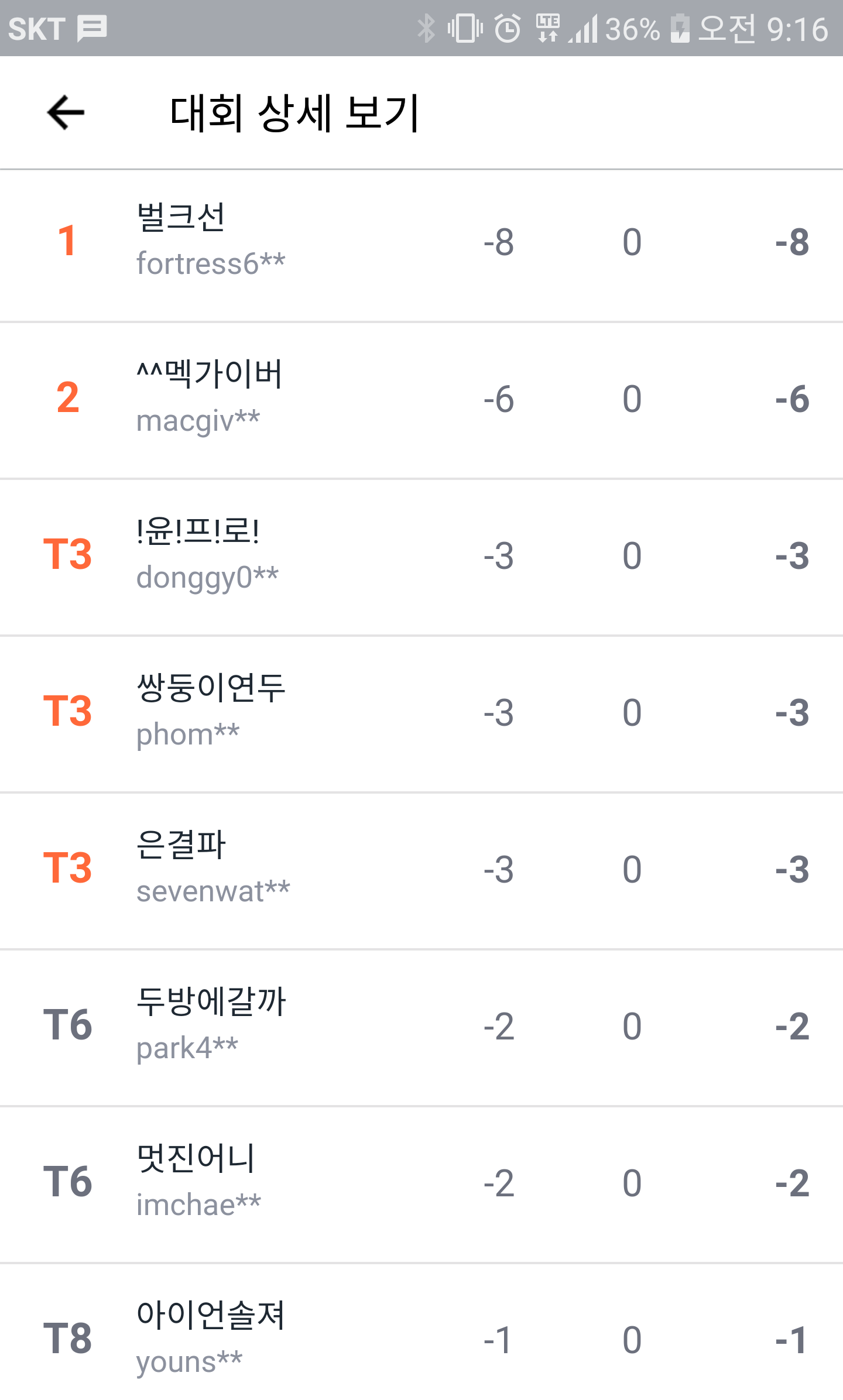The image size is (843, 1400).
Task: Tap 쌍둥이연두 player name
Action: click(211, 688)
